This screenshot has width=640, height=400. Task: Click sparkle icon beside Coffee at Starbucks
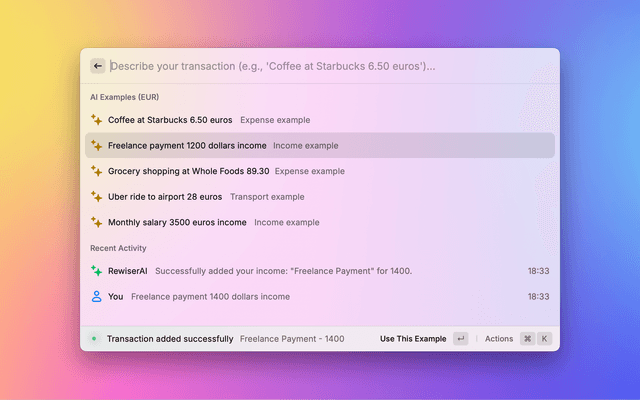(97, 120)
